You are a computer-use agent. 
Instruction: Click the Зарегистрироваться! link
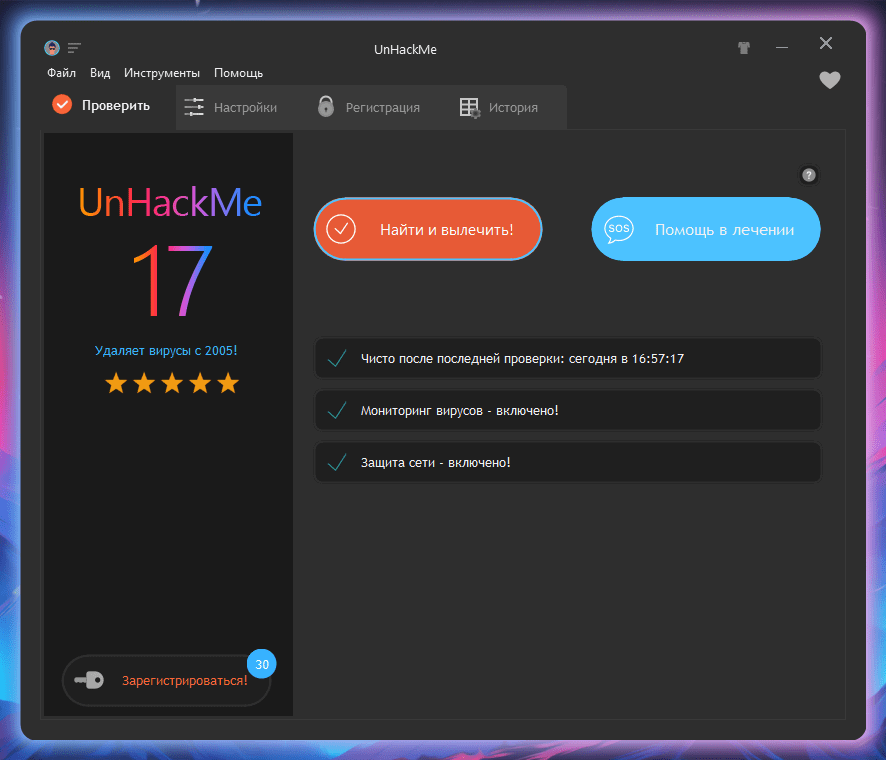pos(184,681)
